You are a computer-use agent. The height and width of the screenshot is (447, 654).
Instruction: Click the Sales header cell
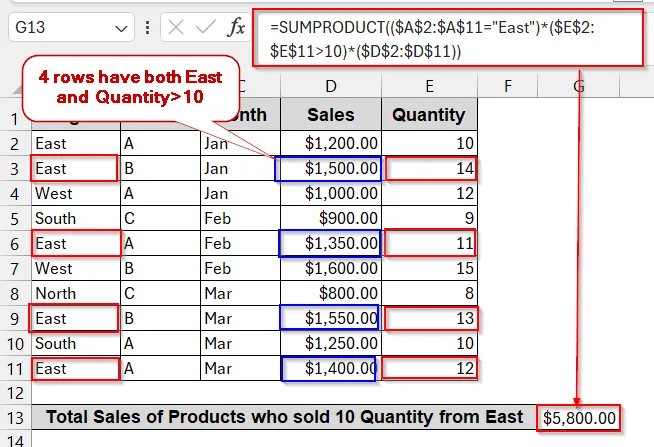pos(331,115)
